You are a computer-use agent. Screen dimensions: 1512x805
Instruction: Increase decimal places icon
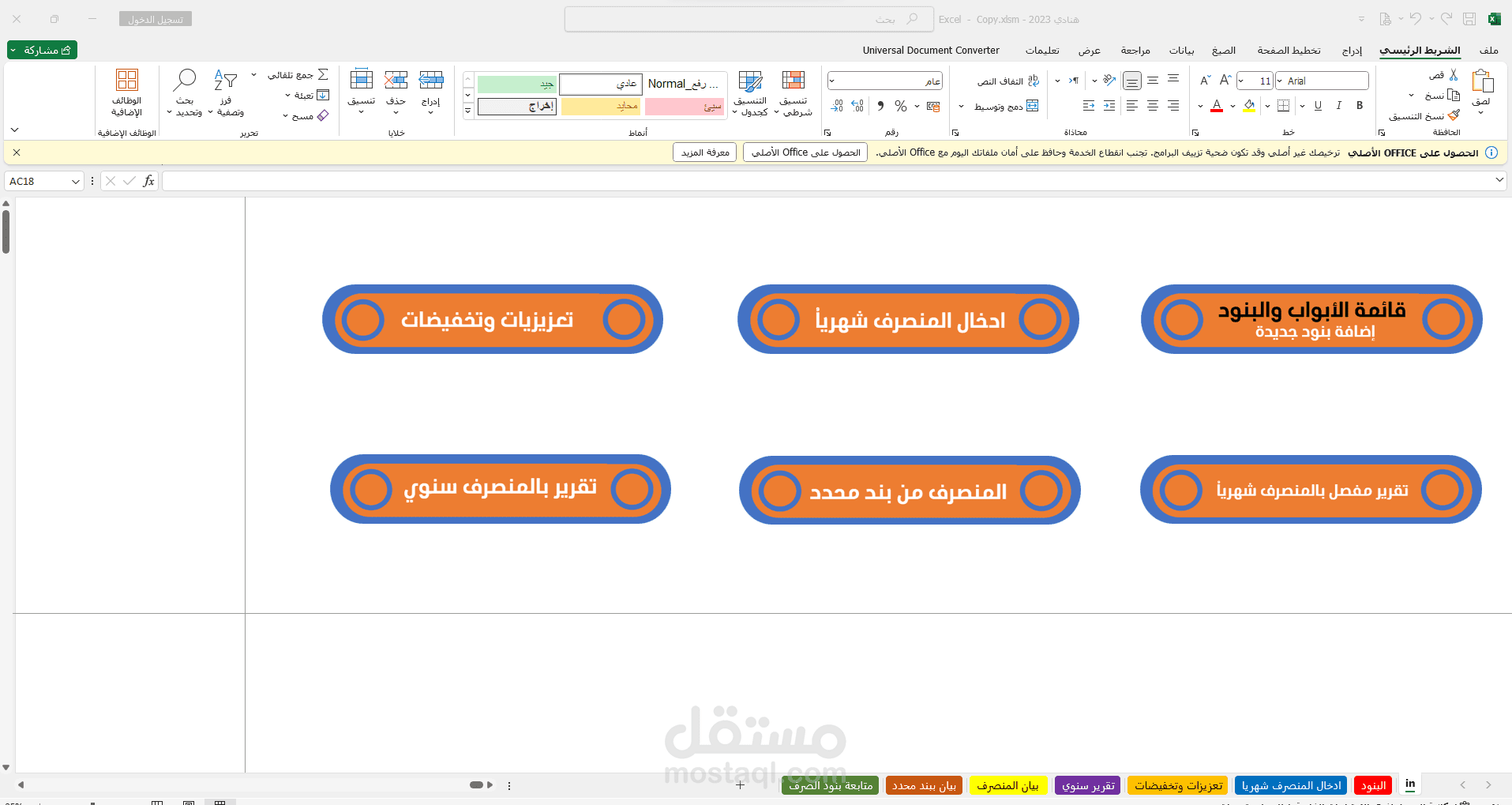click(x=858, y=106)
